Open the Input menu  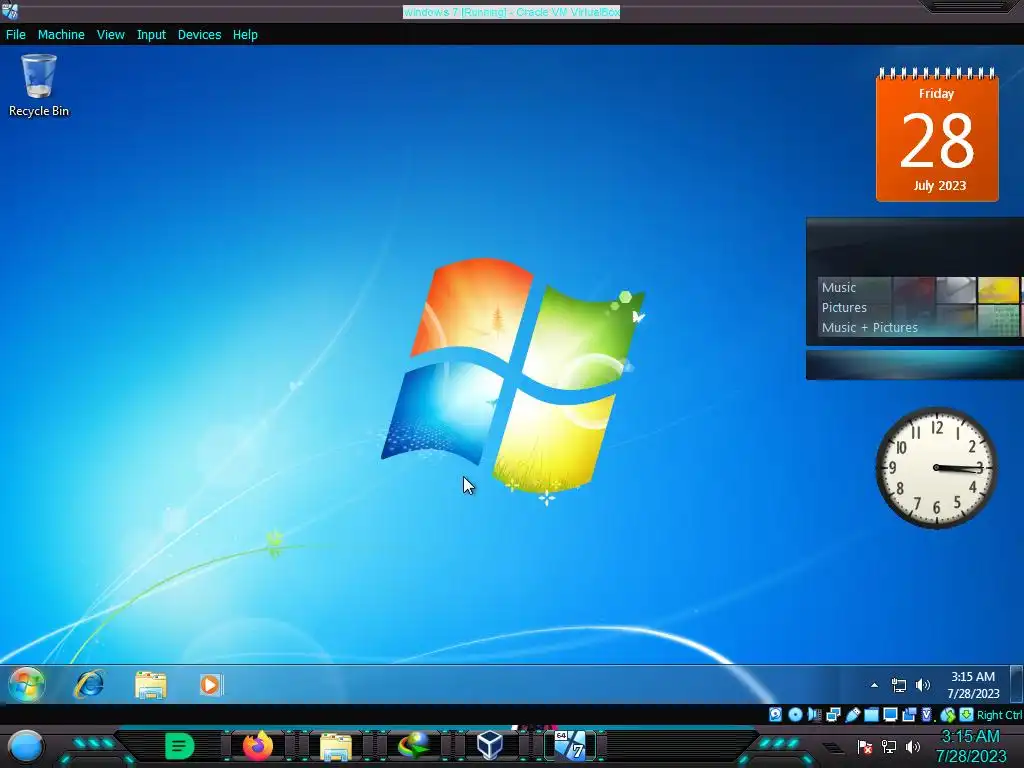coord(151,35)
